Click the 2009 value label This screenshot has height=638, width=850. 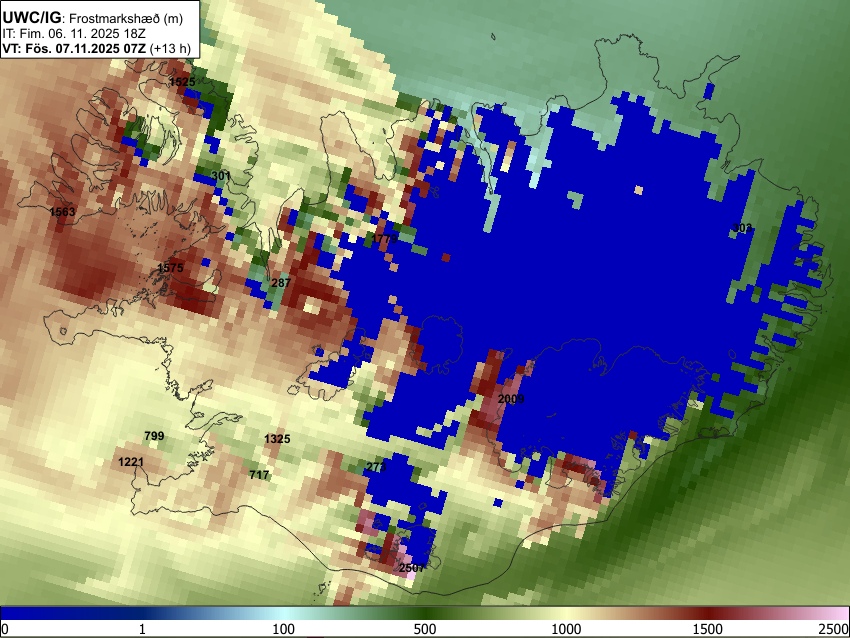tap(511, 399)
